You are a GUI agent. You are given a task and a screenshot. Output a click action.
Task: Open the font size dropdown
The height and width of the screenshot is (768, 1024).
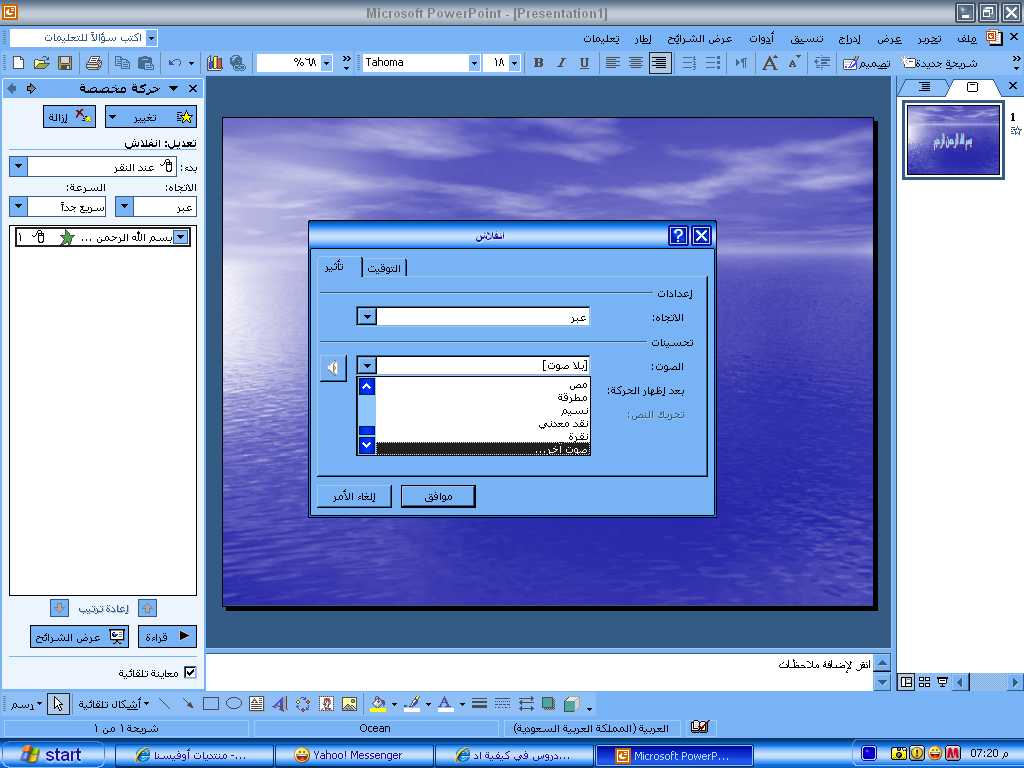[515, 63]
